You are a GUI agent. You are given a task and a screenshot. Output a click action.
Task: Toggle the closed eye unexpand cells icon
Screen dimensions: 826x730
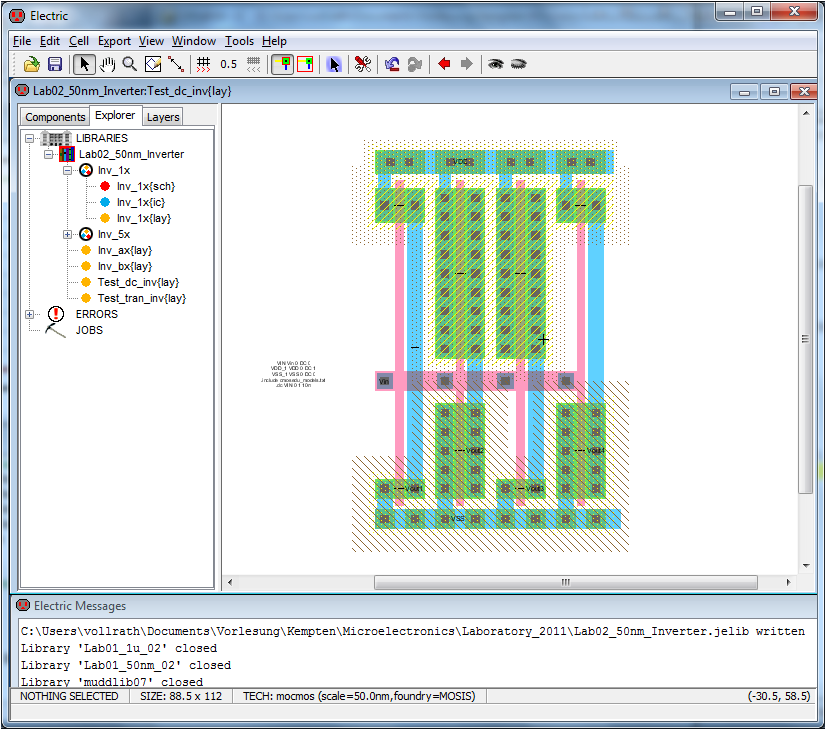(518, 64)
